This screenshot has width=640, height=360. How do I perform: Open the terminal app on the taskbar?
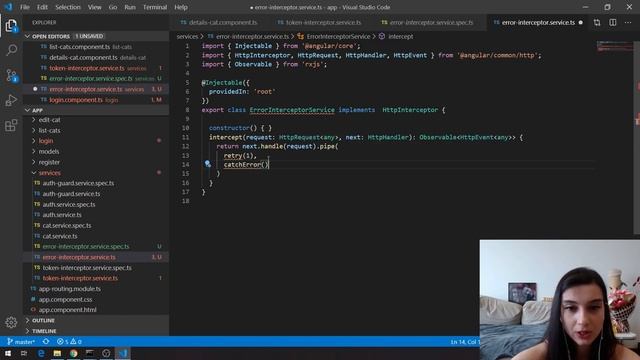[x=90, y=353]
